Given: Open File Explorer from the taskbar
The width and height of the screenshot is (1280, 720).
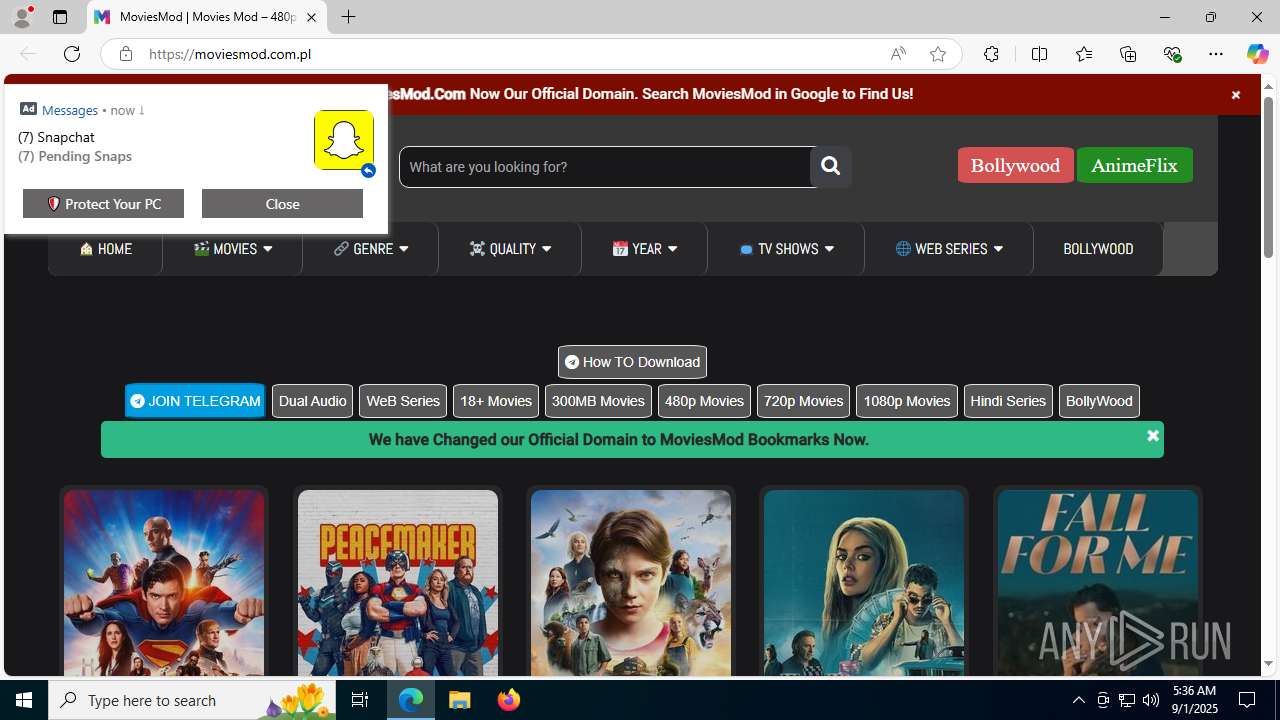Looking at the screenshot, I should click(460, 700).
